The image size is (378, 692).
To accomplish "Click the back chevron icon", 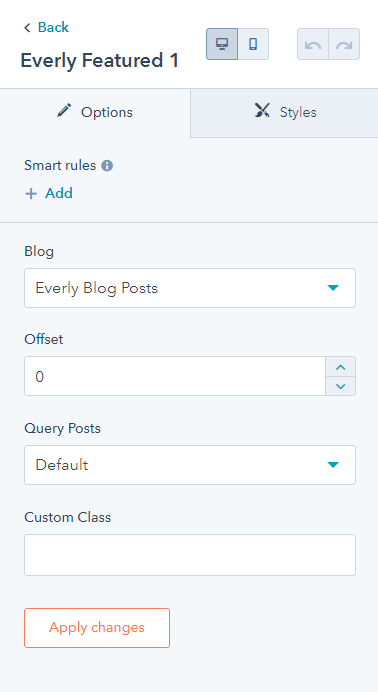I will (27, 28).
